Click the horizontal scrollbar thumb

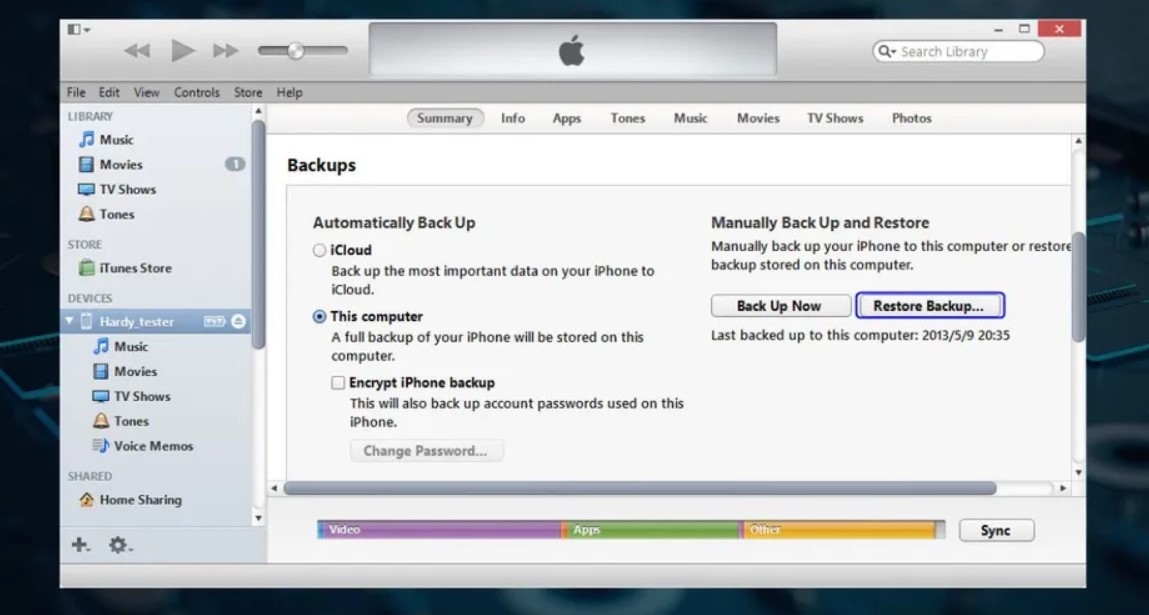pyautogui.click(x=640, y=488)
